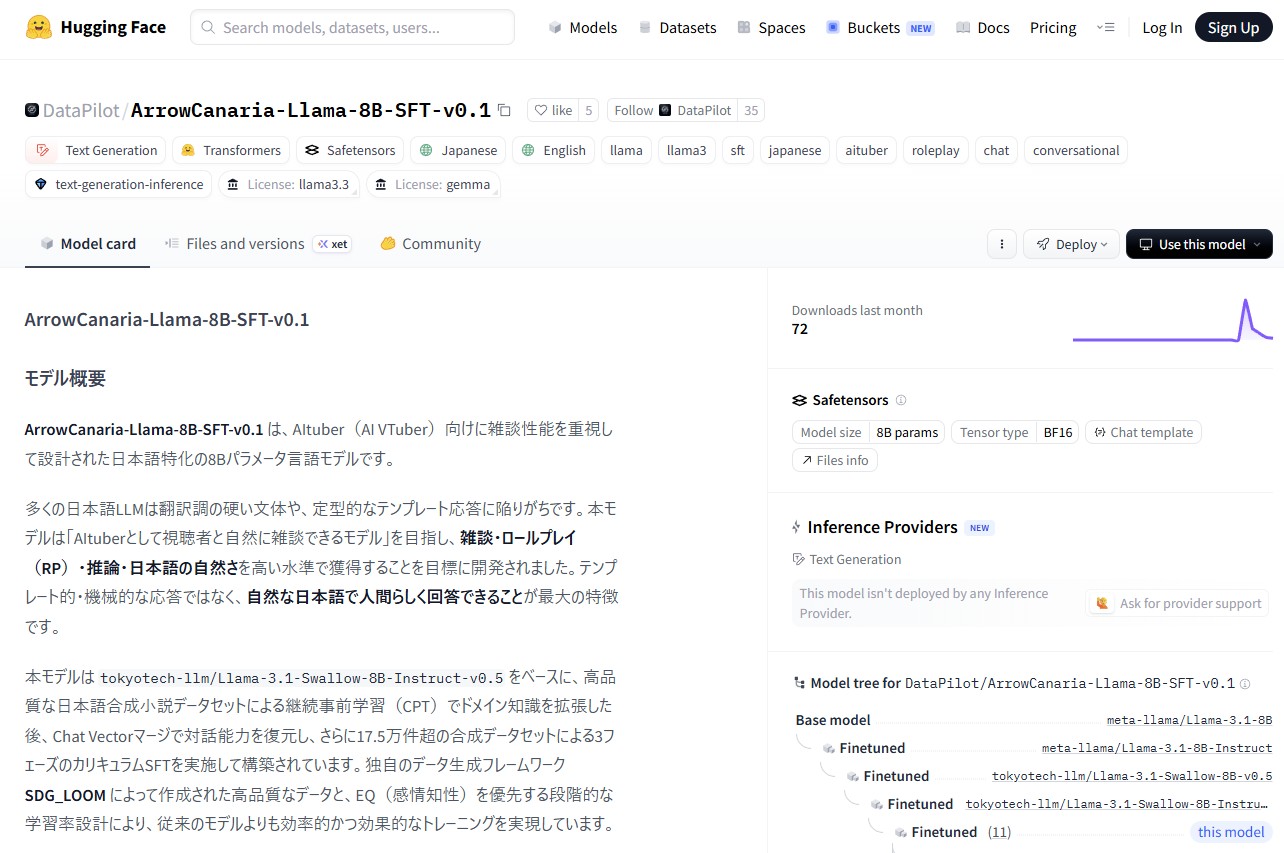Screen dimensions: 1284x853
Task: Click the downloads trend graph
Action: click(1172, 321)
